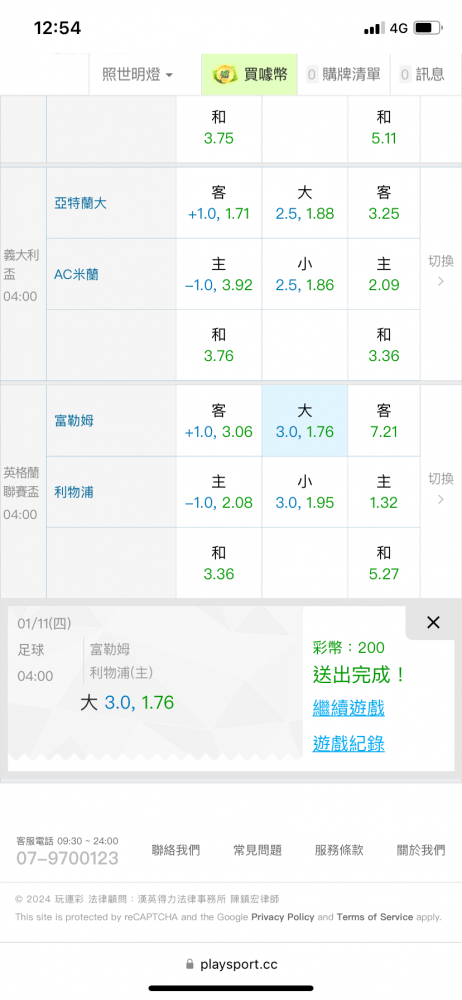This screenshot has height=1000, width=462.
Task: Choose 主 1.32 odds for 利物浦
Action: pyautogui.click(x=384, y=492)
